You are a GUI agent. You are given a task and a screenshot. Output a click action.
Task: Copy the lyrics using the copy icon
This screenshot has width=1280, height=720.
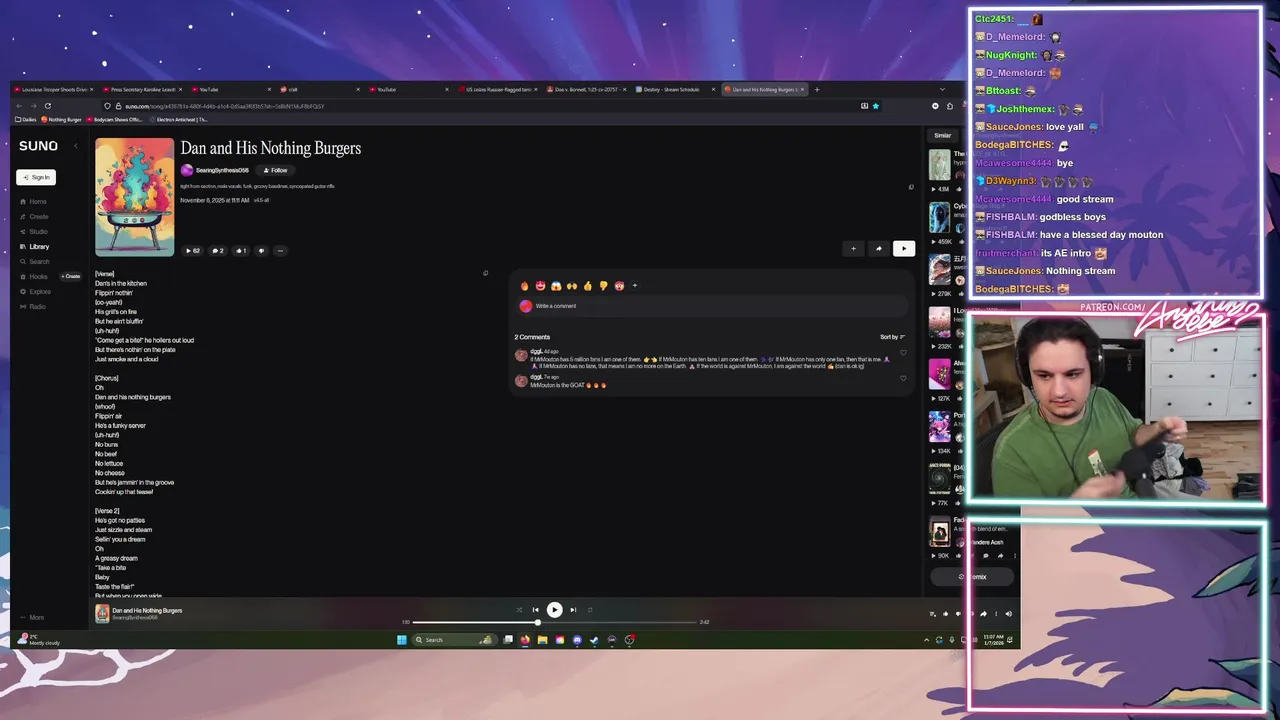485,273
